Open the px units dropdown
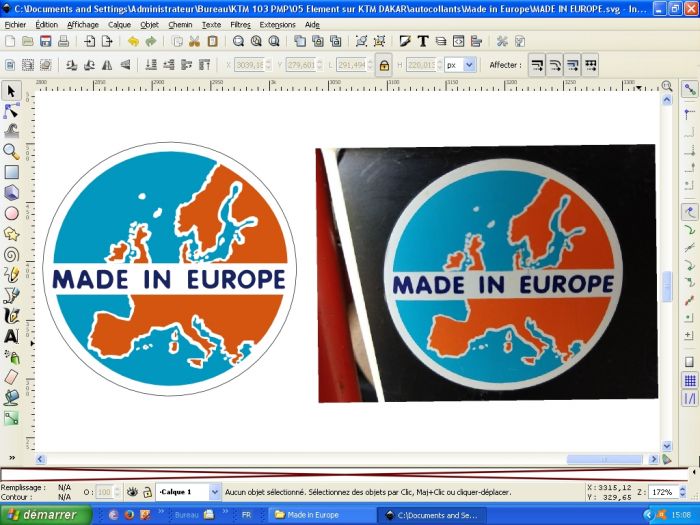This screenshot has height=525, width=700. click(461, 65)
